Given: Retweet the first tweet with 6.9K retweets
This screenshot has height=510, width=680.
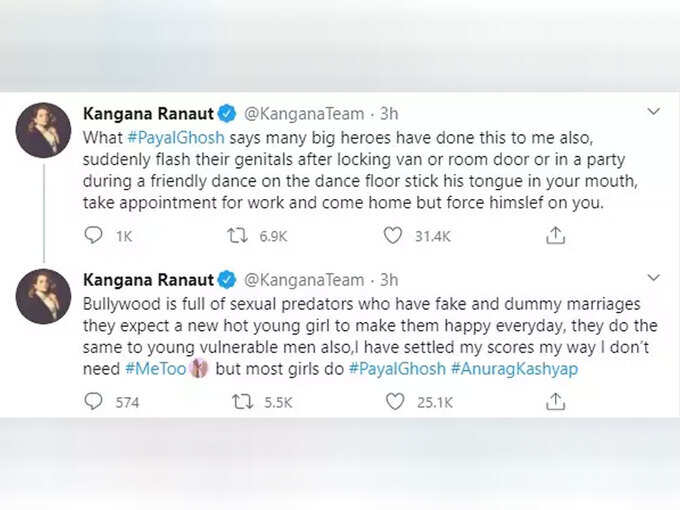Looking at the screenshot, I should 238,235.
